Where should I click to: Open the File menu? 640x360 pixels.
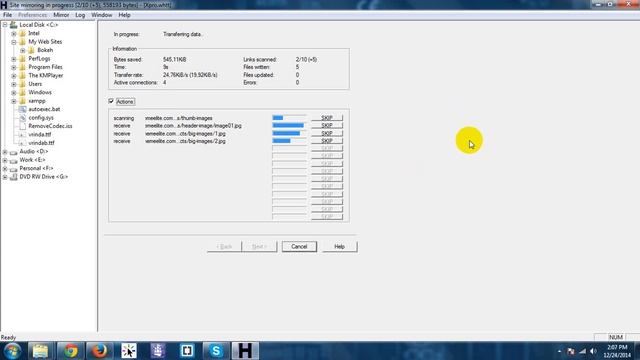7,15
